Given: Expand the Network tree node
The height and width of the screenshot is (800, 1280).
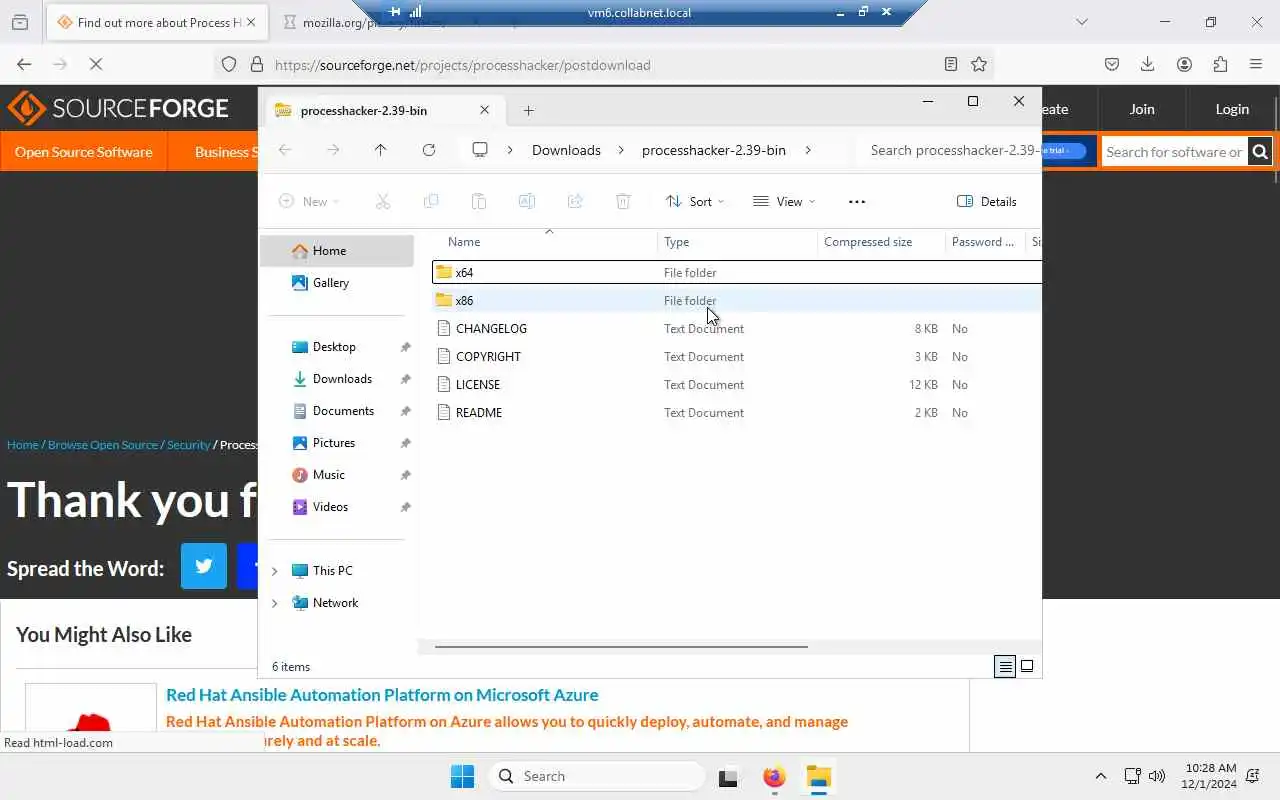Looking at the screenshot, I should [x=275, y=603].
